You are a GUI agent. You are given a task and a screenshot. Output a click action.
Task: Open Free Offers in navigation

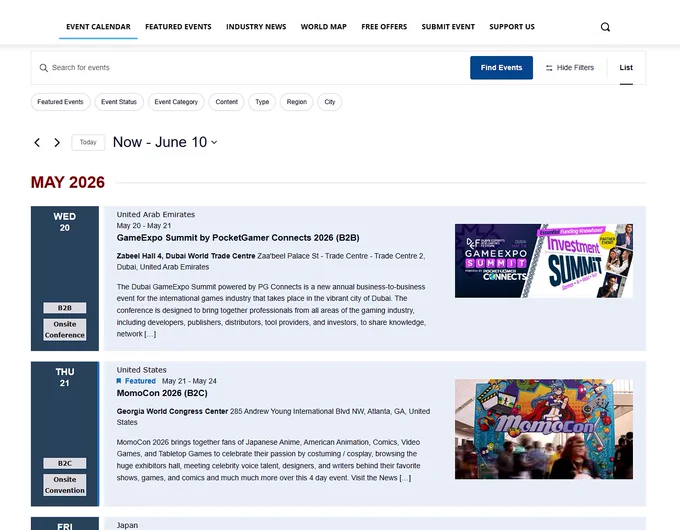tap(384, 27)
